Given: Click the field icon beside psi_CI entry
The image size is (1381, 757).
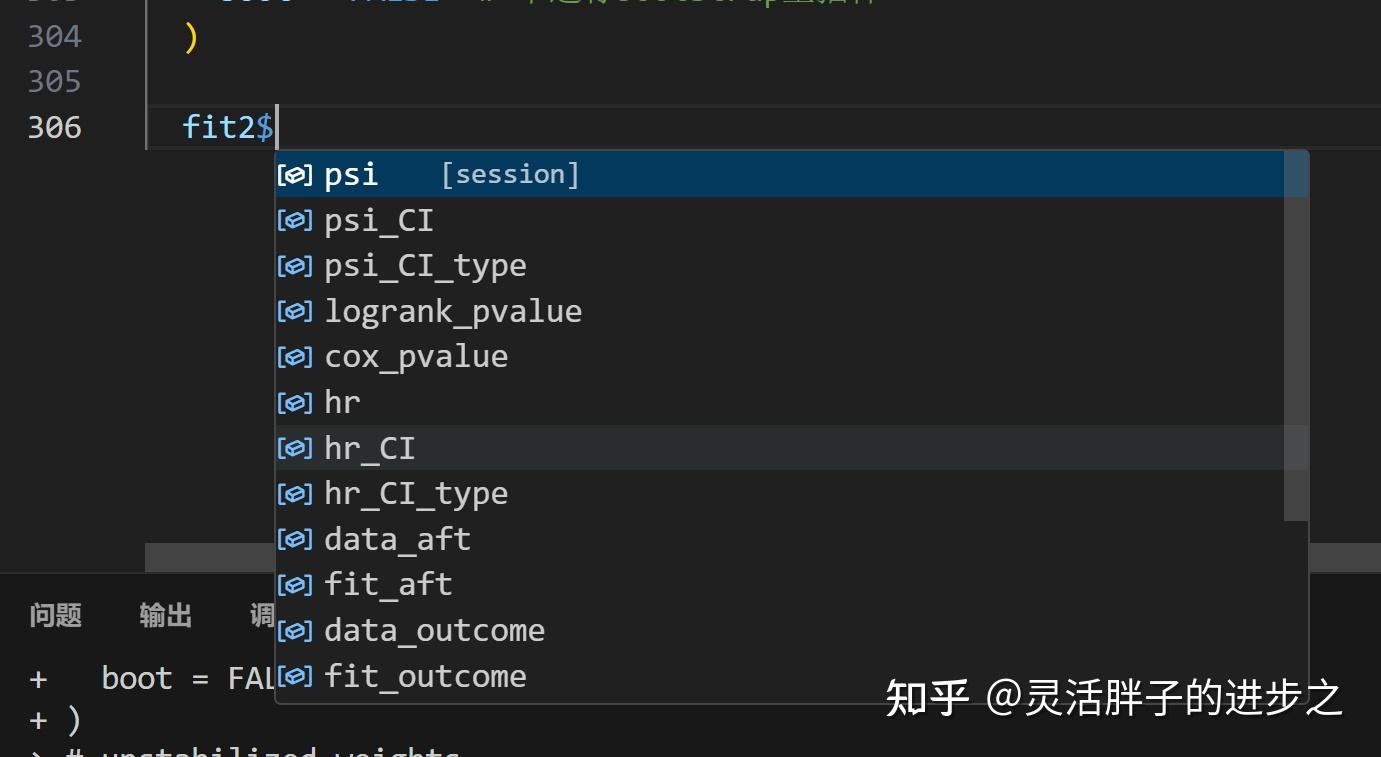Looking at the screenshot, I should 293,219.
